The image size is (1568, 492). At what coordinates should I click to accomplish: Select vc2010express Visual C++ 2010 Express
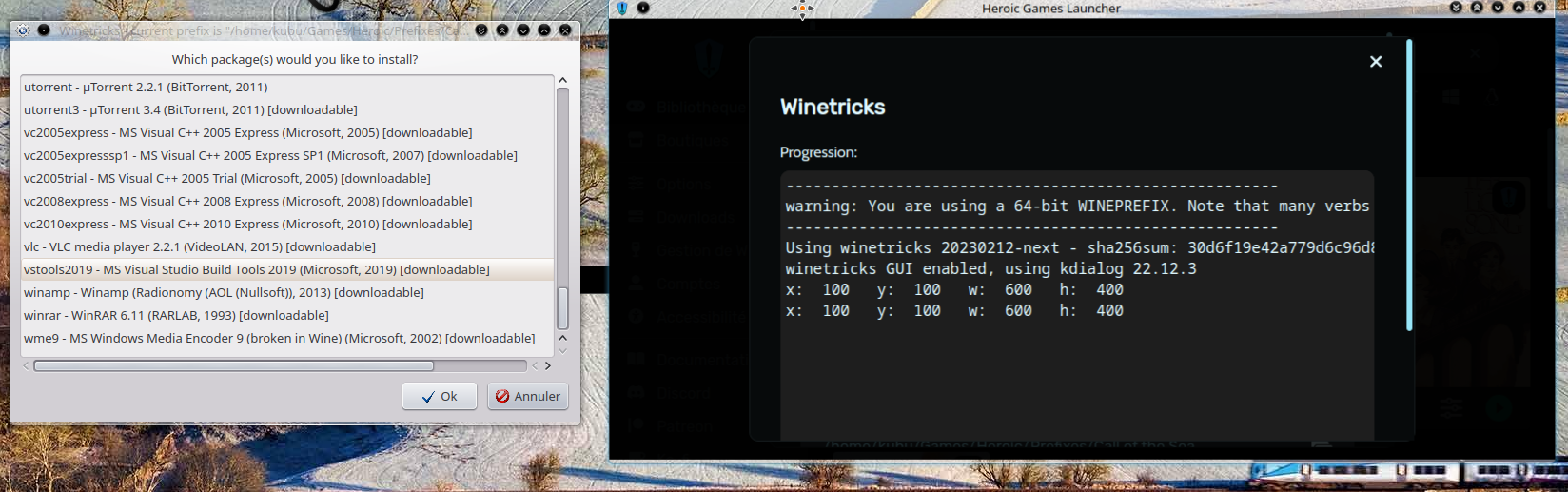[286, 224]
